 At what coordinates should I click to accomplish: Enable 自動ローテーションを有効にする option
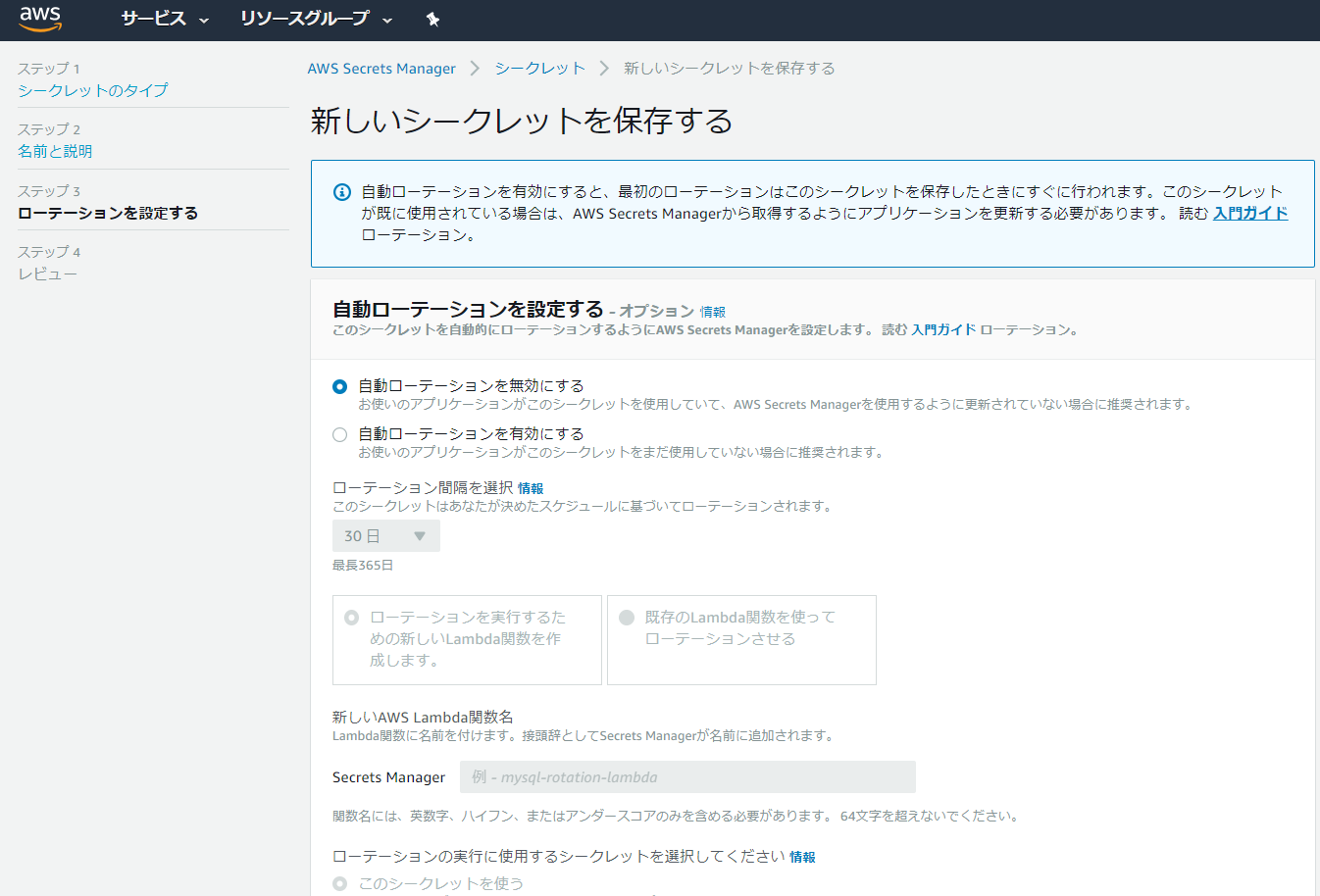tap(339, 434)
